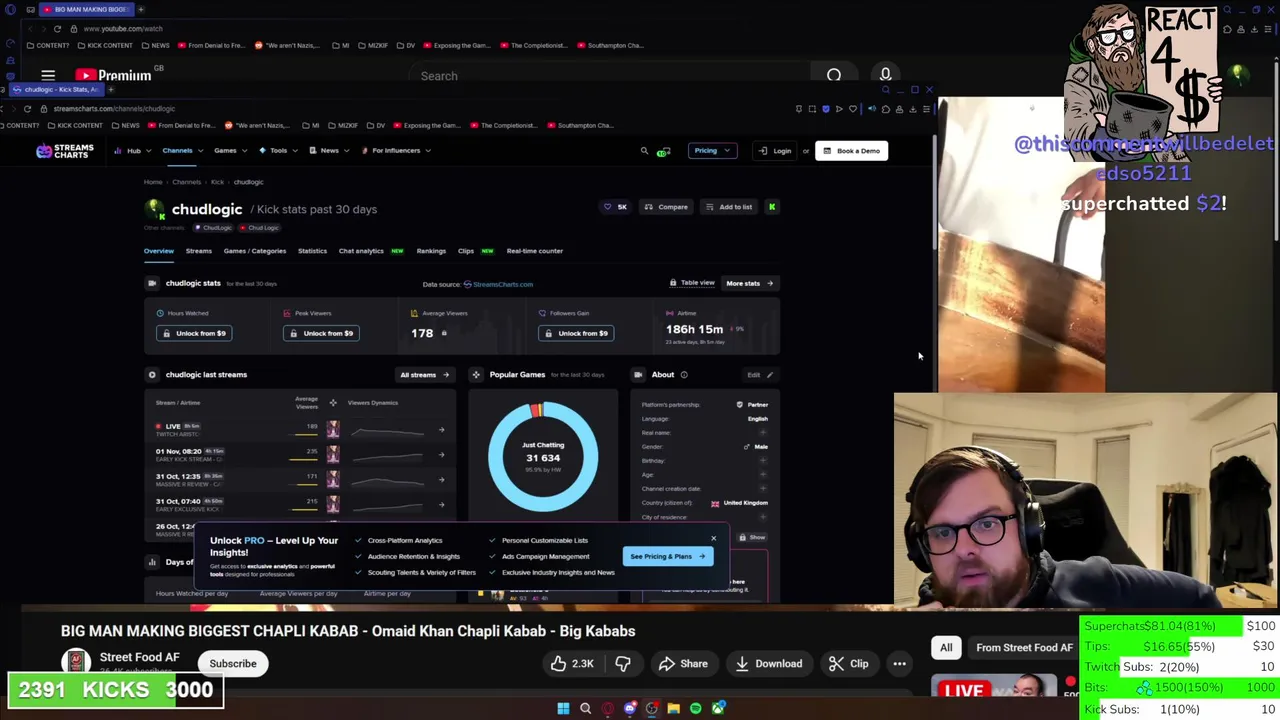Image resolution: width=1280 pixels, height=720 pixels.
Task: Click Book a Demo button
Action: 852,151
